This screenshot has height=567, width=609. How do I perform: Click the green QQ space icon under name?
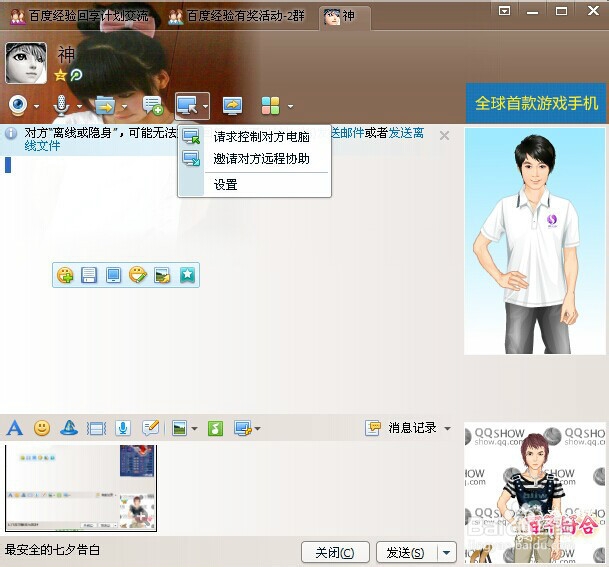point(77,75)
